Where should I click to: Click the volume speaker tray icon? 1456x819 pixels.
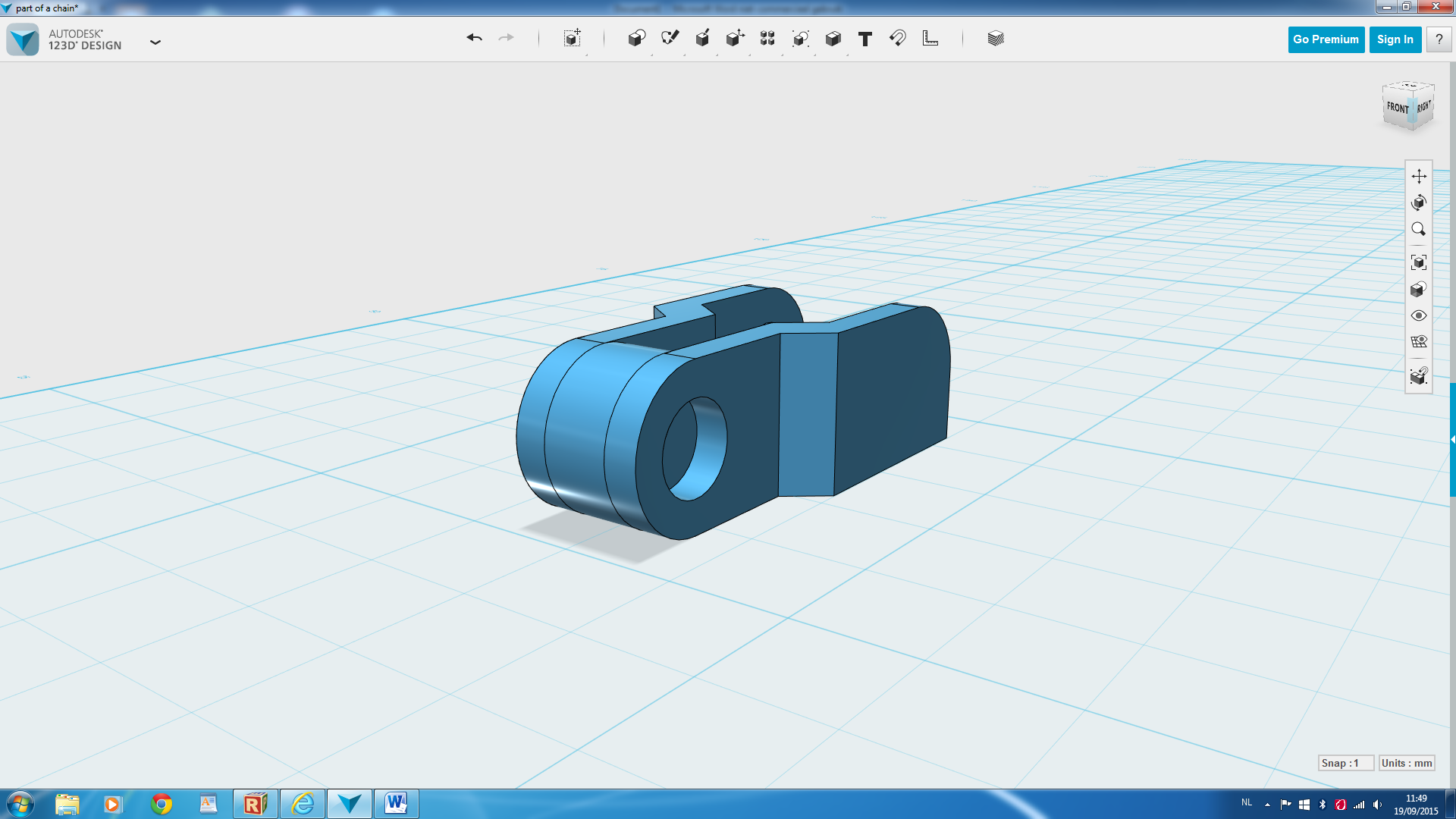pyautogui.click(x=1377, y=805)
